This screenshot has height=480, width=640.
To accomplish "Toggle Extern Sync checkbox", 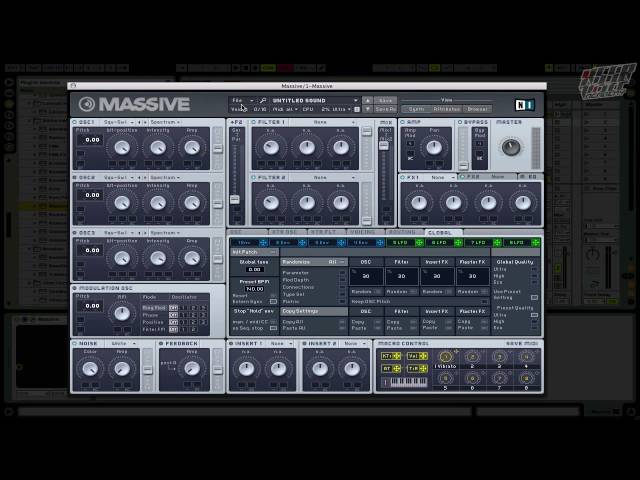I will pos(273,302).
